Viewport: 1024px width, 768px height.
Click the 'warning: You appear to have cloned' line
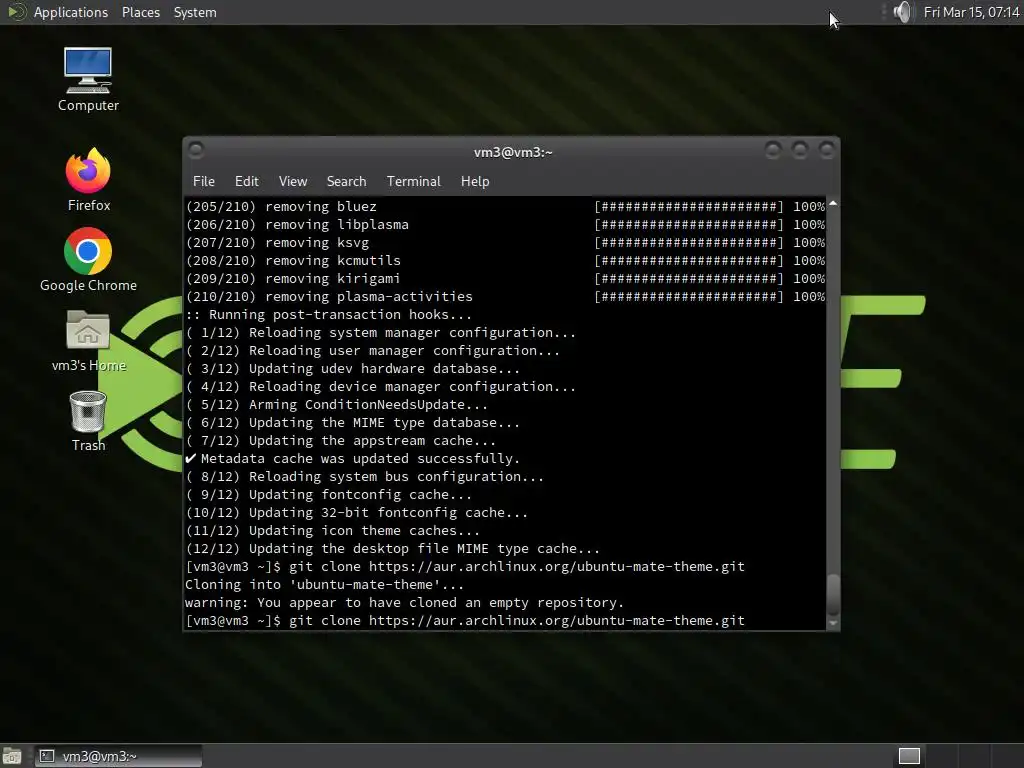404,603
